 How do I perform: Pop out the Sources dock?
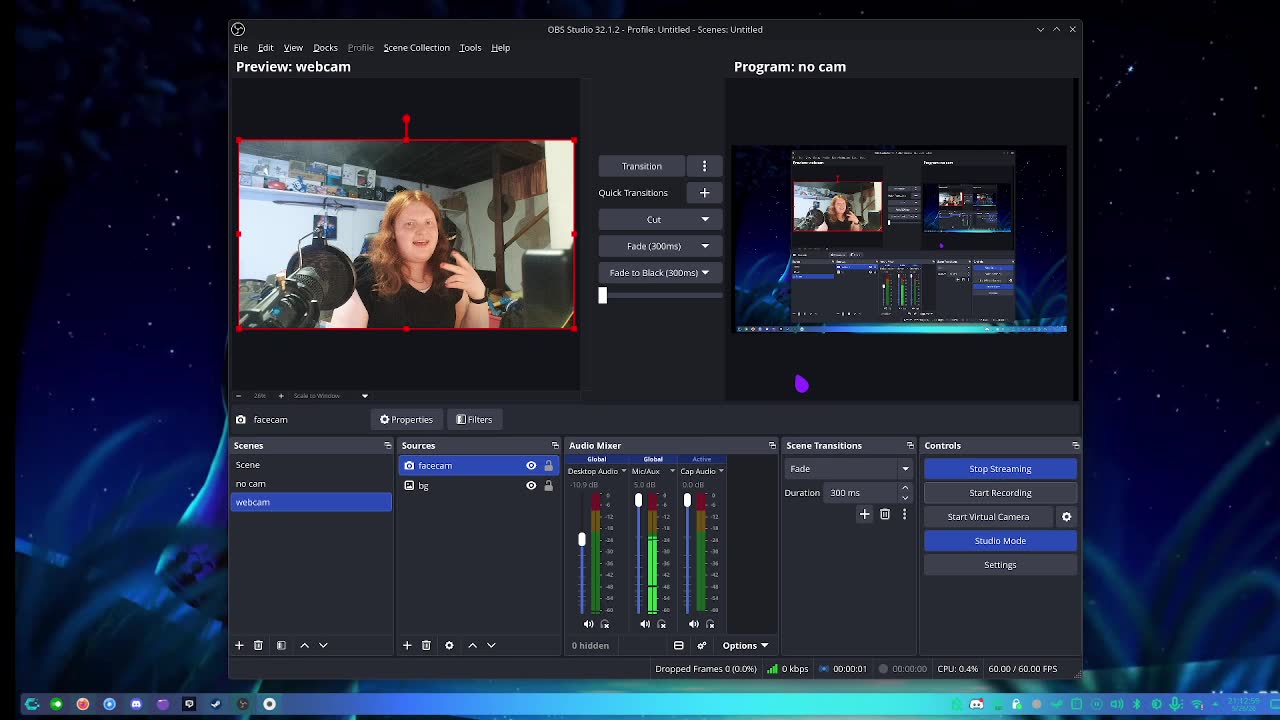(x=555, y=445)
